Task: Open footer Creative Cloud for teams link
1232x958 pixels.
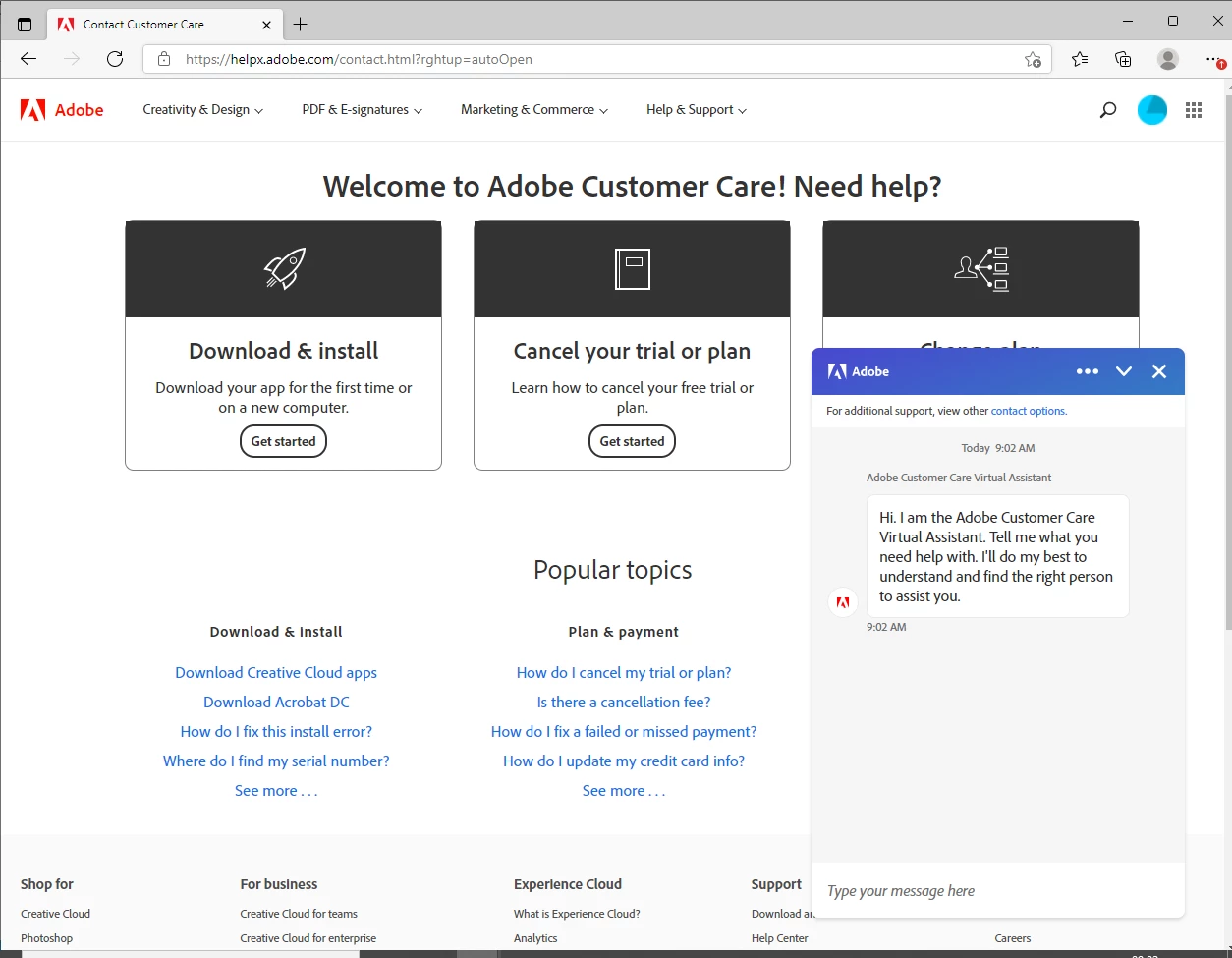Action: 299,914
